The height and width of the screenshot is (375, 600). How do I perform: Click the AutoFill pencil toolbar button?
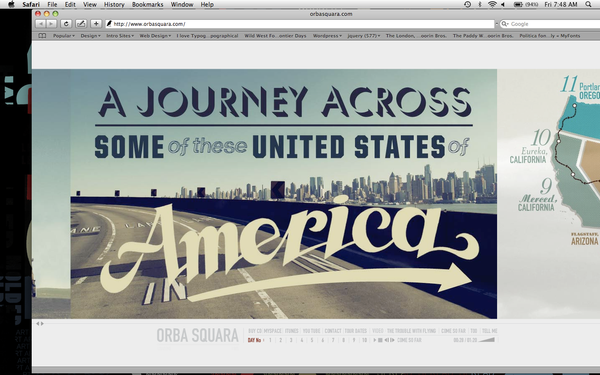[81, 24]
